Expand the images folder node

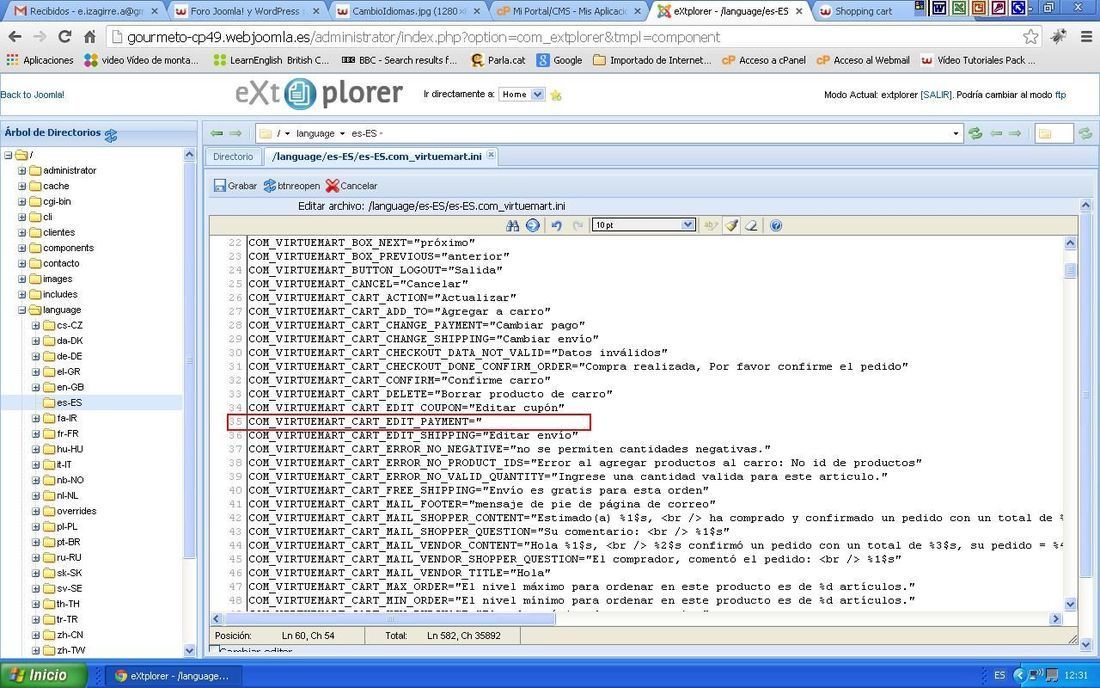22,278
